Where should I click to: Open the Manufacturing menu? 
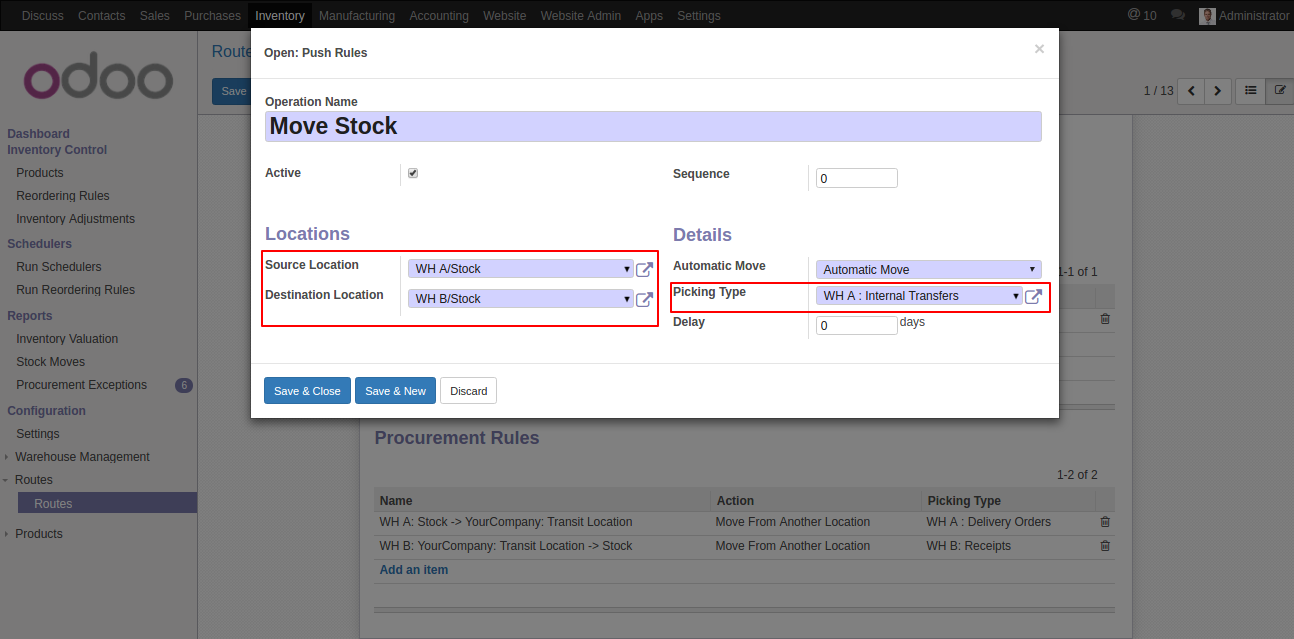coord(357,16)
